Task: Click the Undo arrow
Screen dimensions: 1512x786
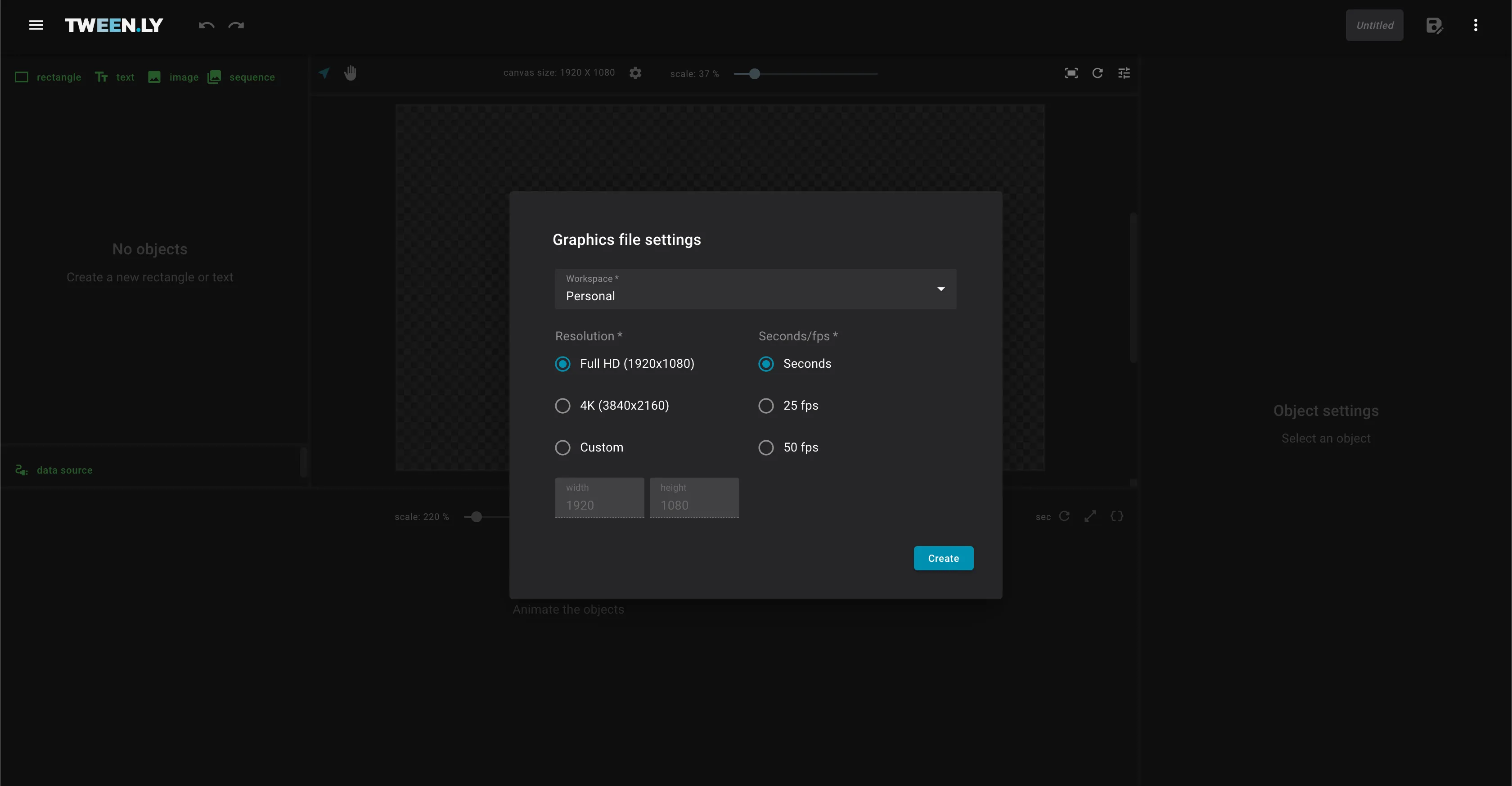Action: click(x=206, y=25)
